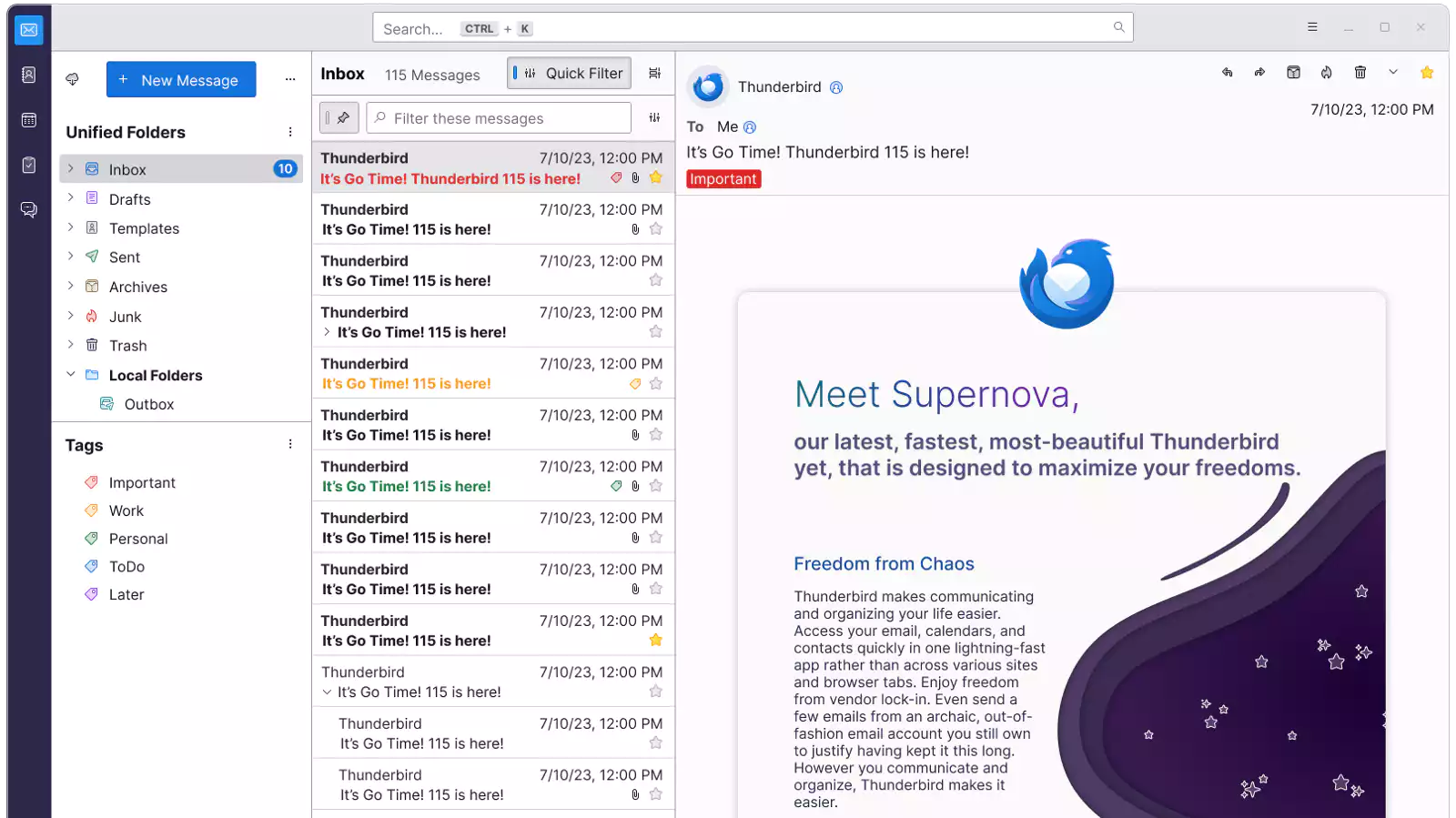Image resolution: width=1456 pixels, height=818 pixels.
Task: Click the Thunderbird sender avatar
Action: point(708,87)
